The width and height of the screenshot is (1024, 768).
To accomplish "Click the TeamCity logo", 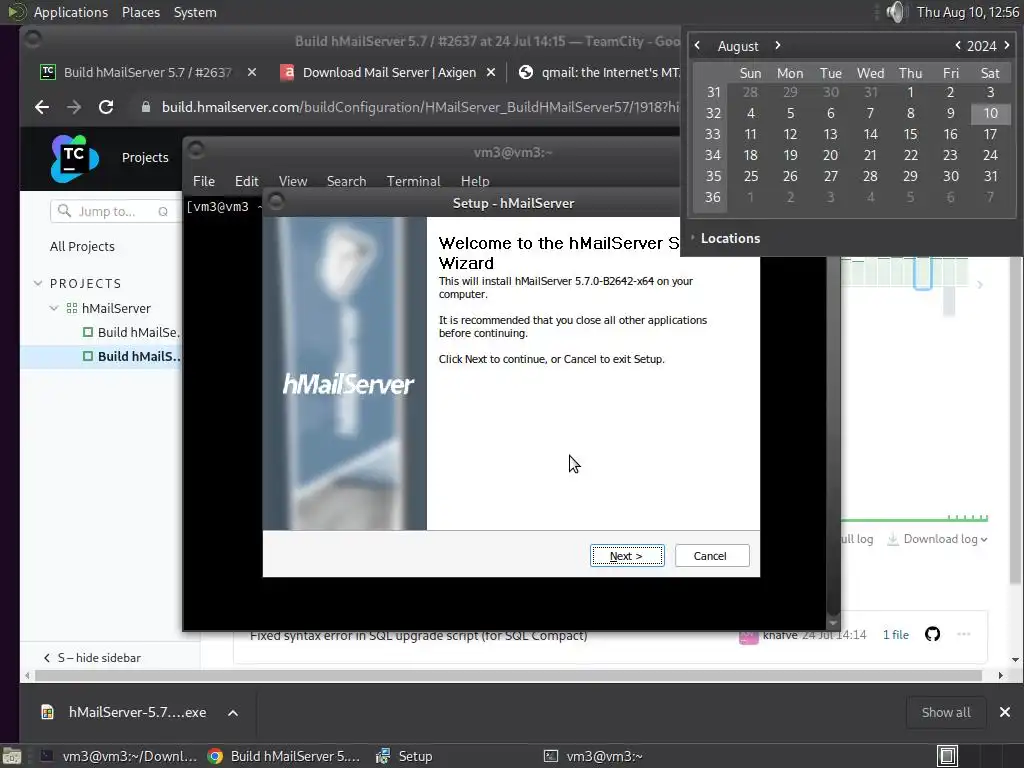I will click(x=74, y=158).
